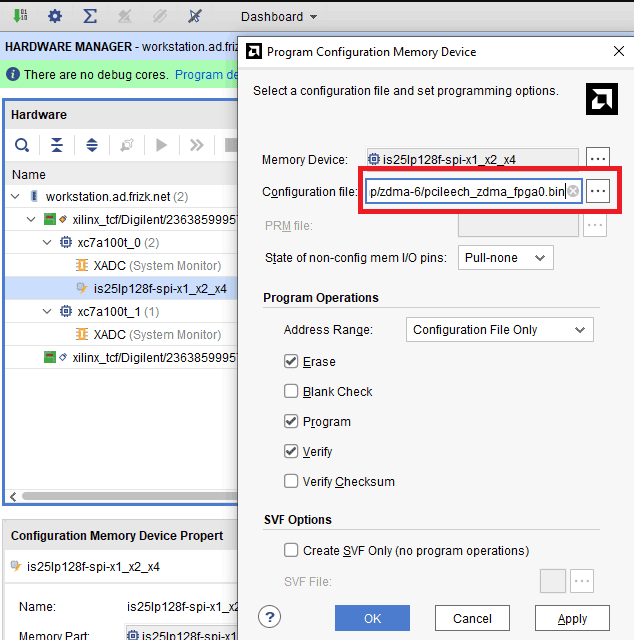Open the Dashboard dropdown menu

279,17
